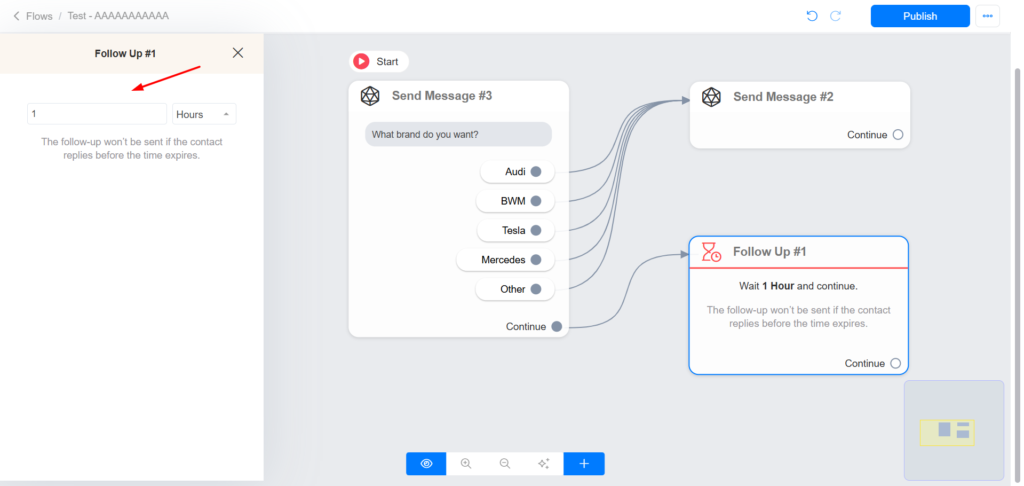Open the Hours time unit dropdown
Viewport: 1024px width, 486px height.
(204, 114)
